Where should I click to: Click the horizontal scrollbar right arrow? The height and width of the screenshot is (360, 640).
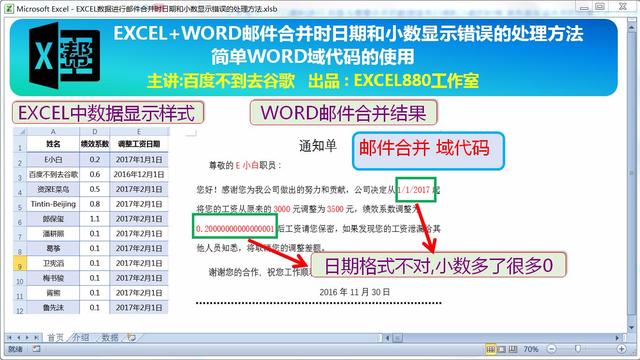pos(617,338)
